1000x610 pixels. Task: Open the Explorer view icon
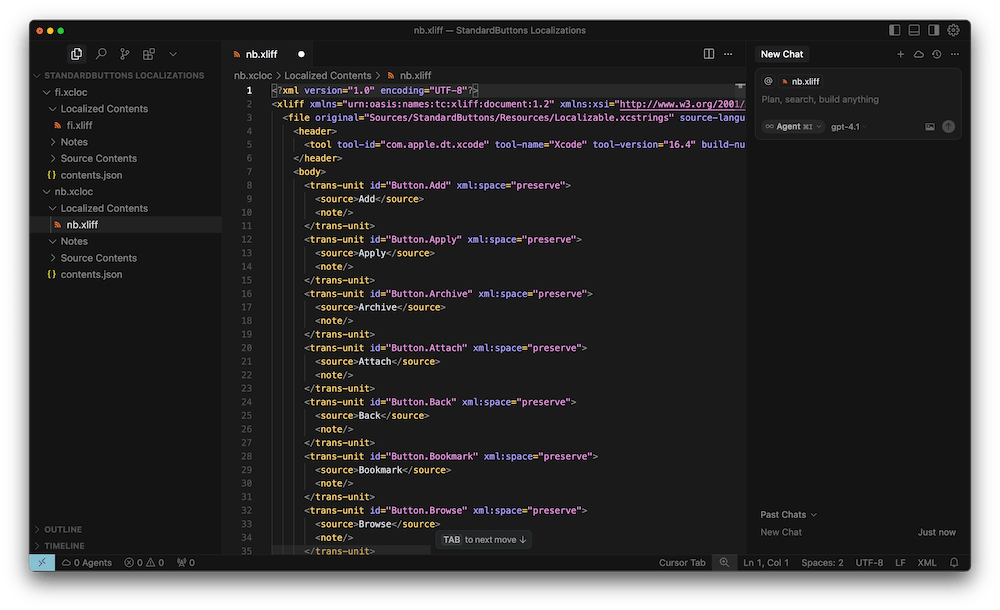click(77, 54)
